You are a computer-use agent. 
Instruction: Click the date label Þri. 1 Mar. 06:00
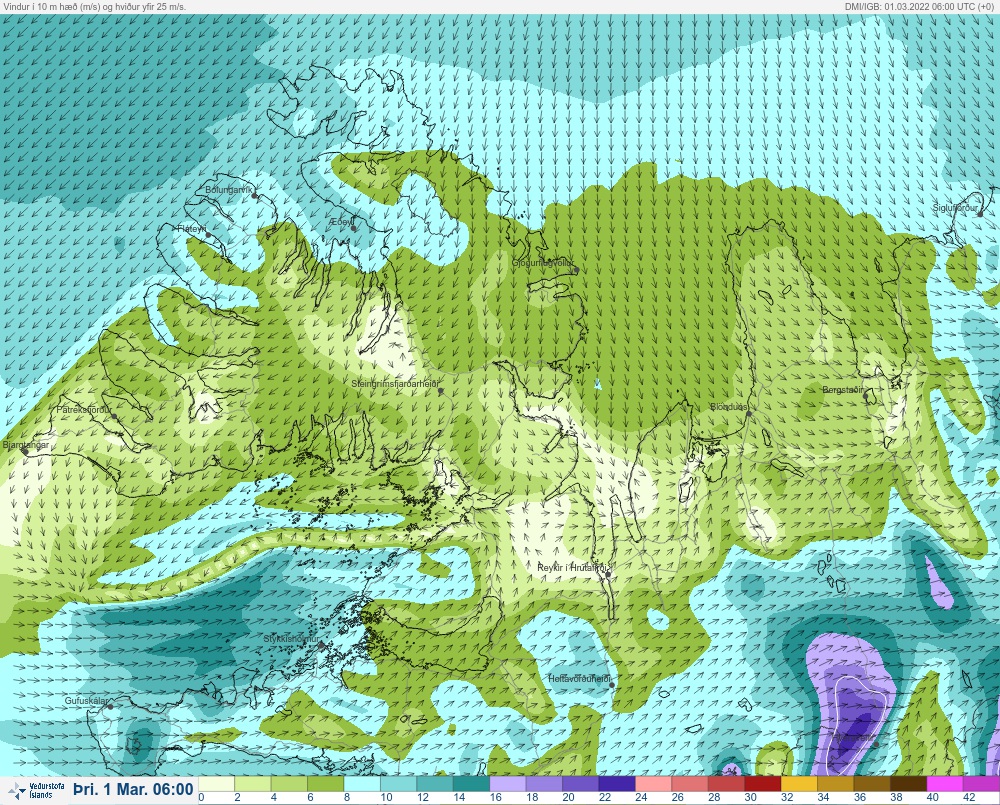(x=133, y=790)
